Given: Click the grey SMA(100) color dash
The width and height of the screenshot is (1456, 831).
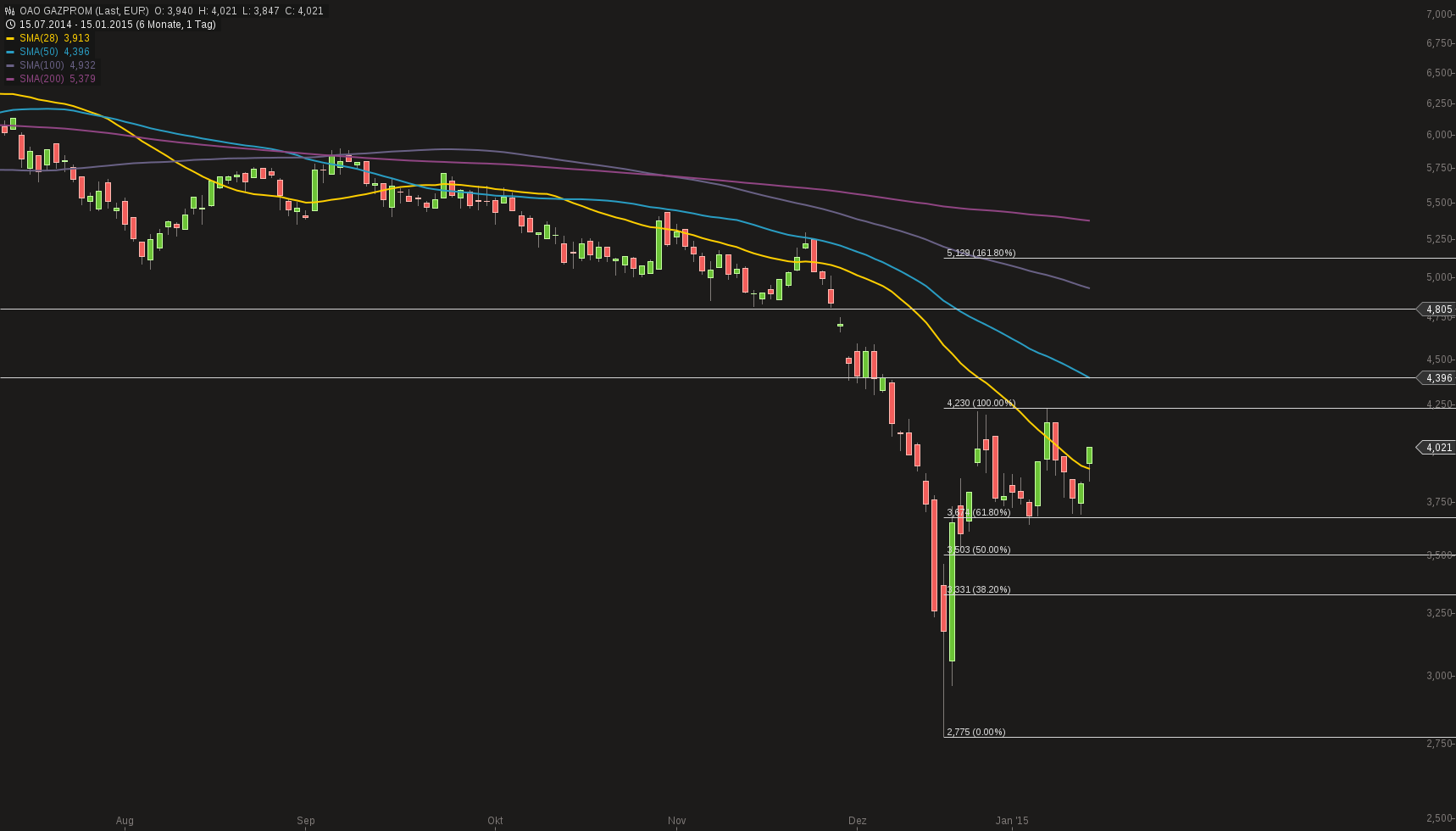Looking at the screenshot, I should tap(10, 65).
